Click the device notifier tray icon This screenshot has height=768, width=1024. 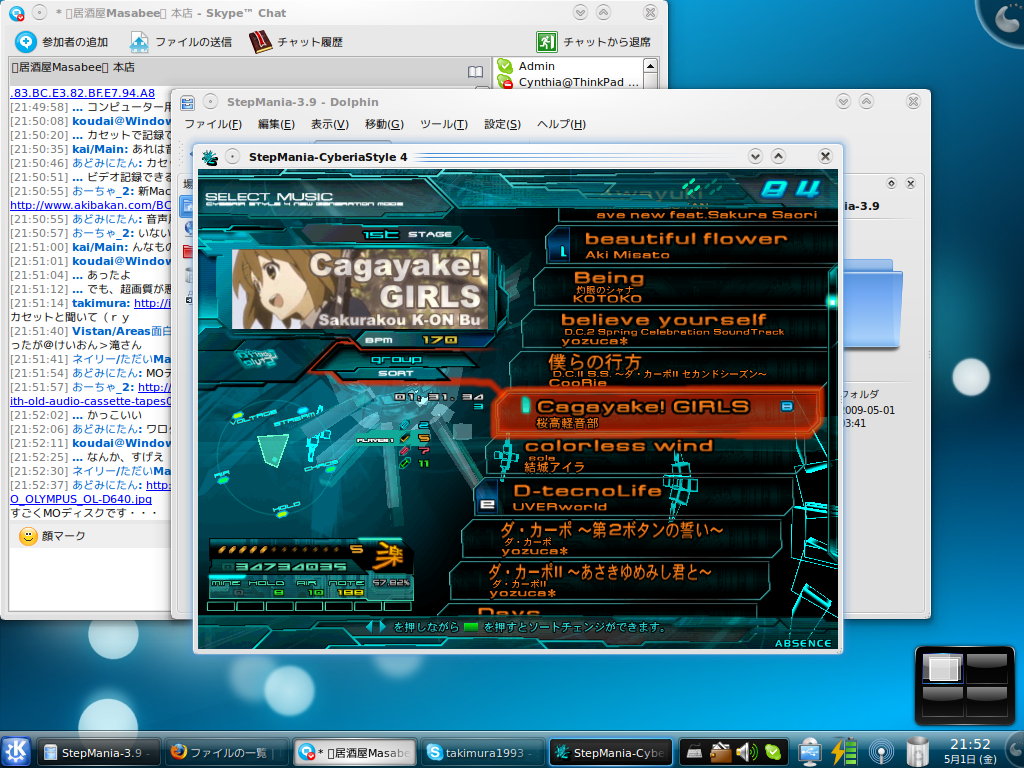coord(694,753)
